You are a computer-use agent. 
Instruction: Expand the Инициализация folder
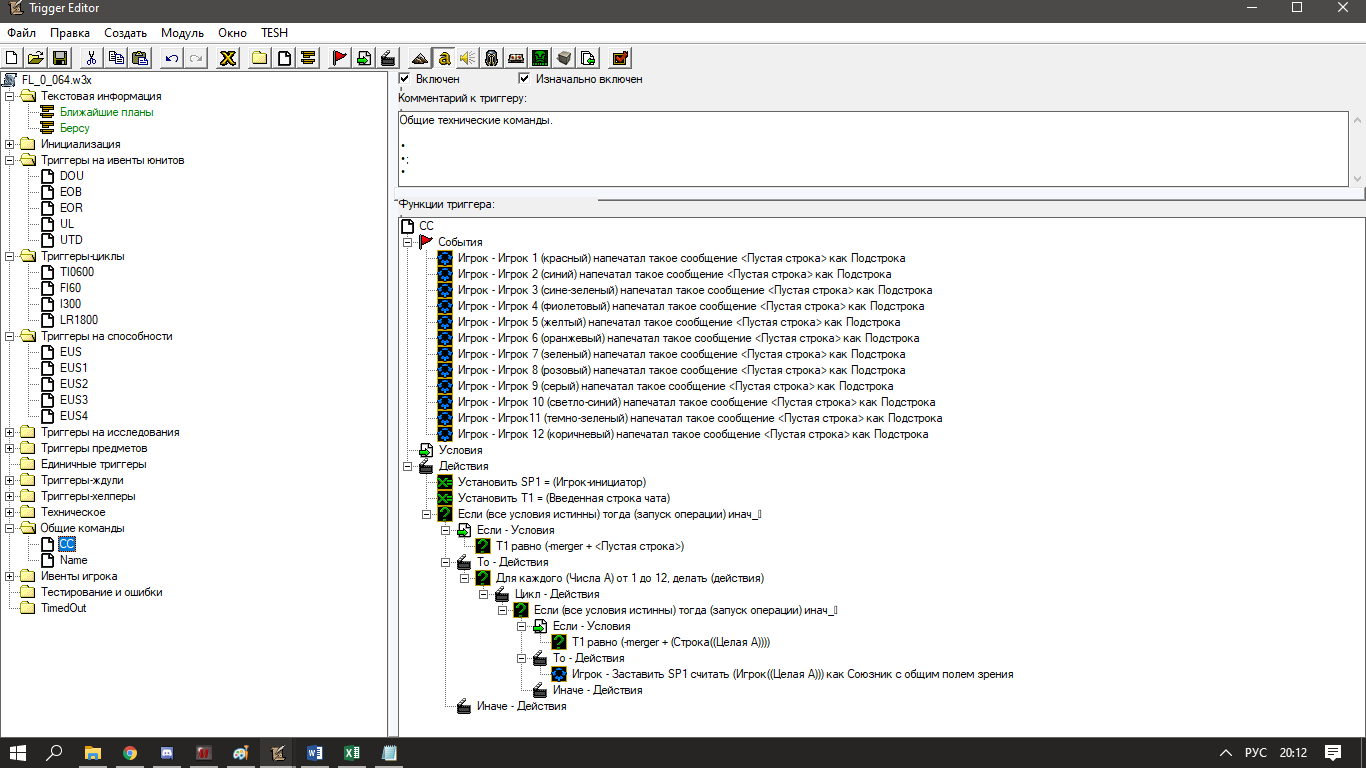click(10, 144)
